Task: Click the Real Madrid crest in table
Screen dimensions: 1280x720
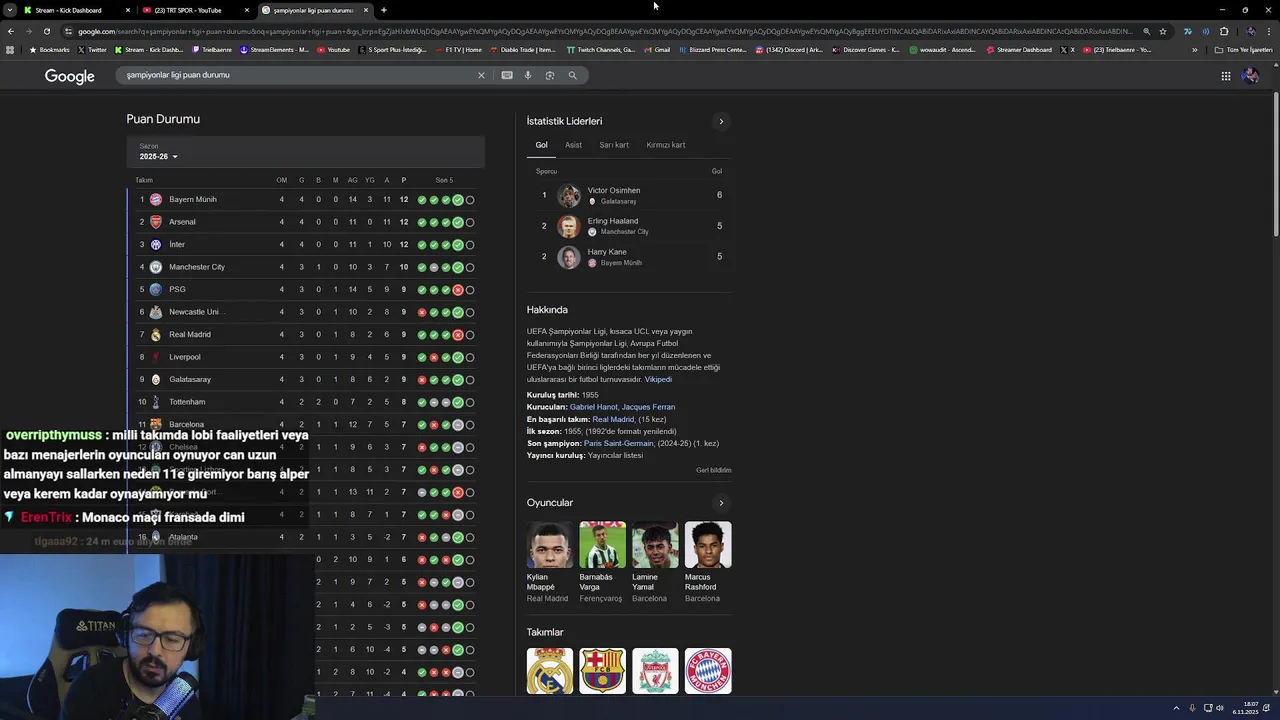Action: point(156,334)
